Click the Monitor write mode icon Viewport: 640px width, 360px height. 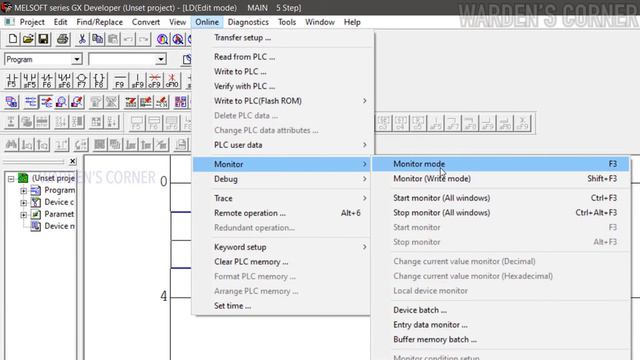point(77,102)
